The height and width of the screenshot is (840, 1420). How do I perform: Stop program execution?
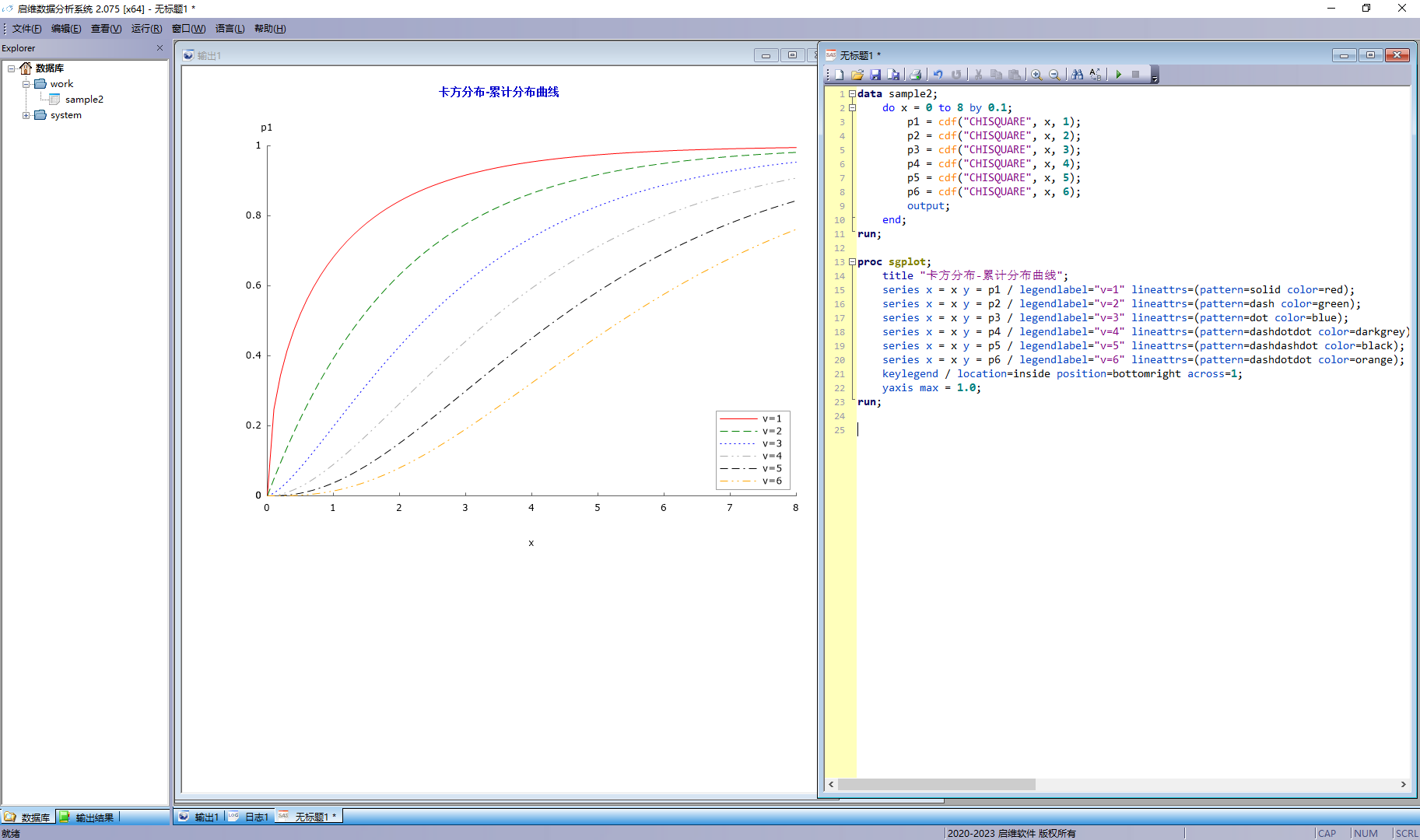coord(1136,75)
